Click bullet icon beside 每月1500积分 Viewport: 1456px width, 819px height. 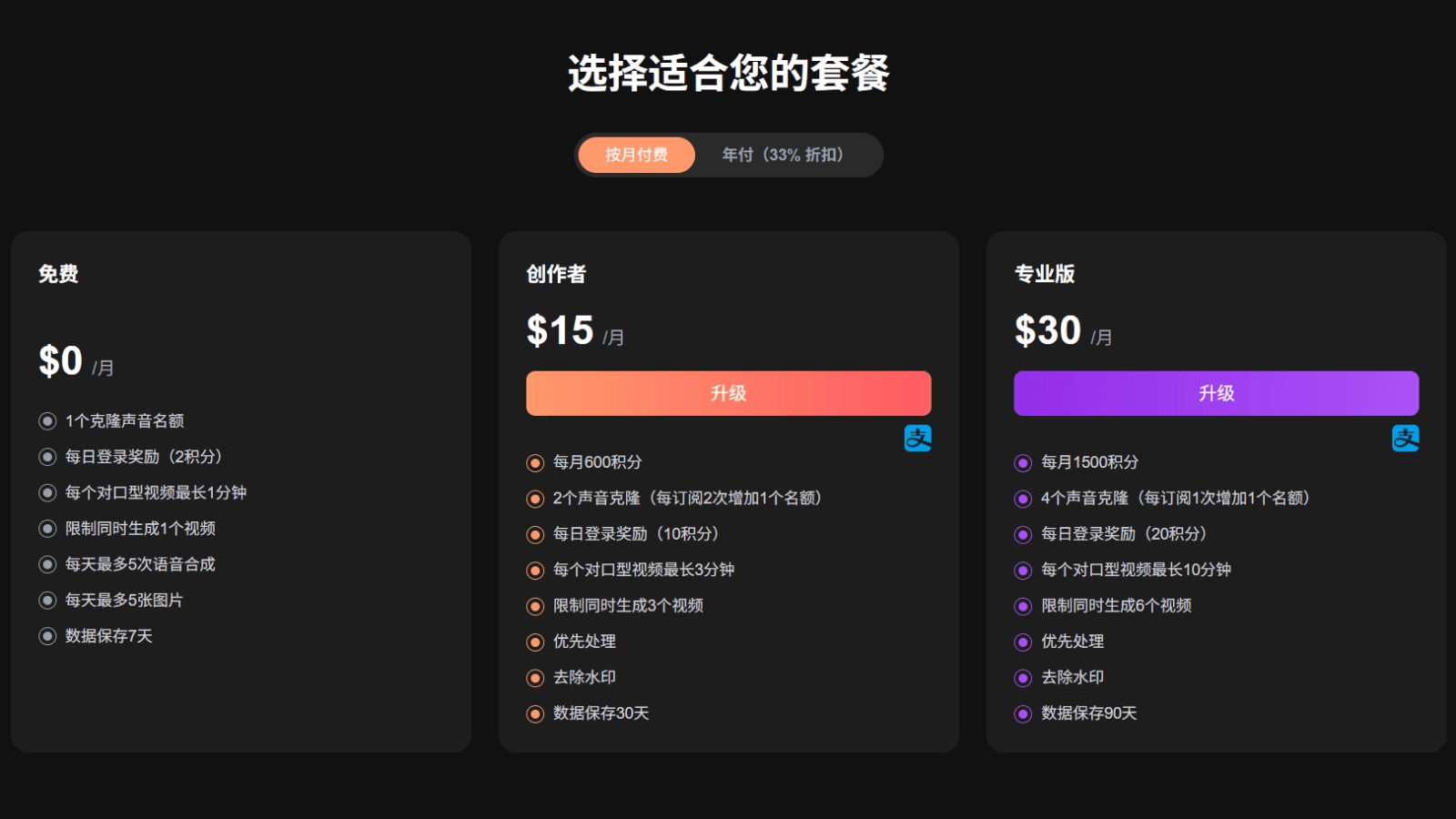coord(1023,463)
